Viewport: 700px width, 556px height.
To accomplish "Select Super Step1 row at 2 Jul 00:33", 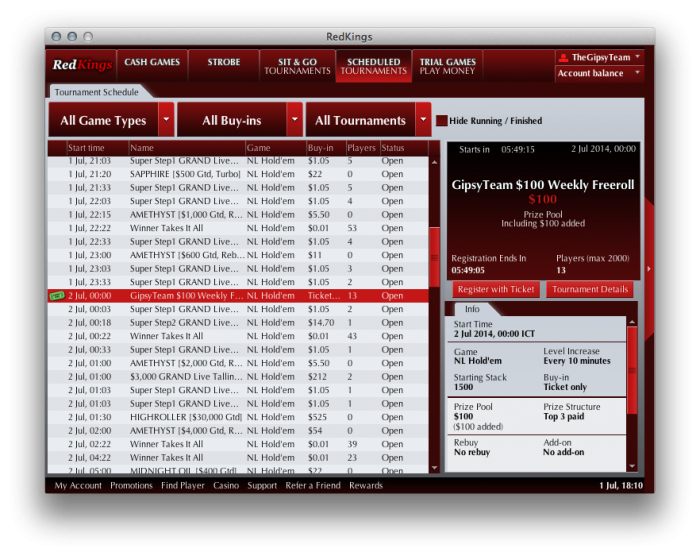I will coord(238,350).
